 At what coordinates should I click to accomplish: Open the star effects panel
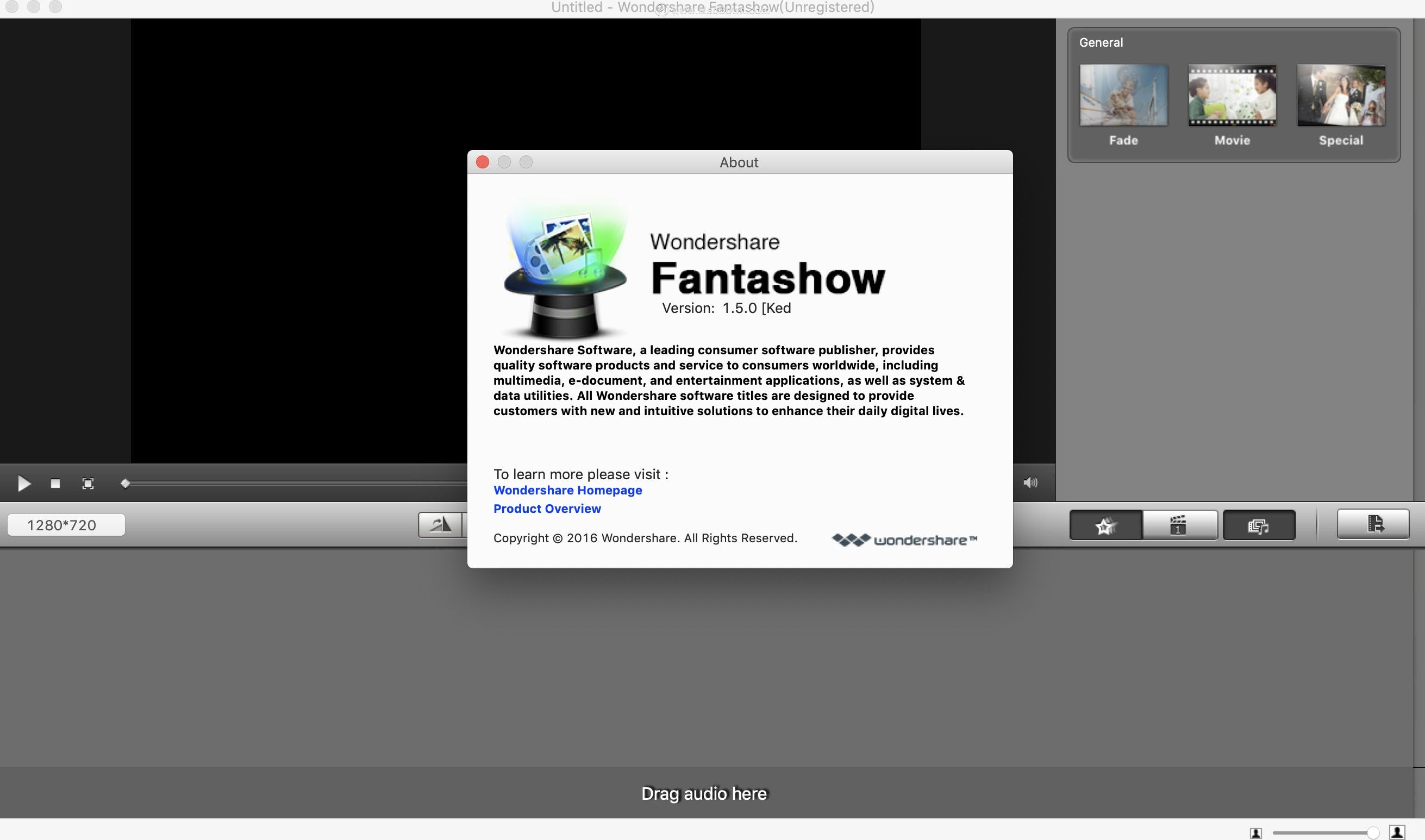[1105, 525]
